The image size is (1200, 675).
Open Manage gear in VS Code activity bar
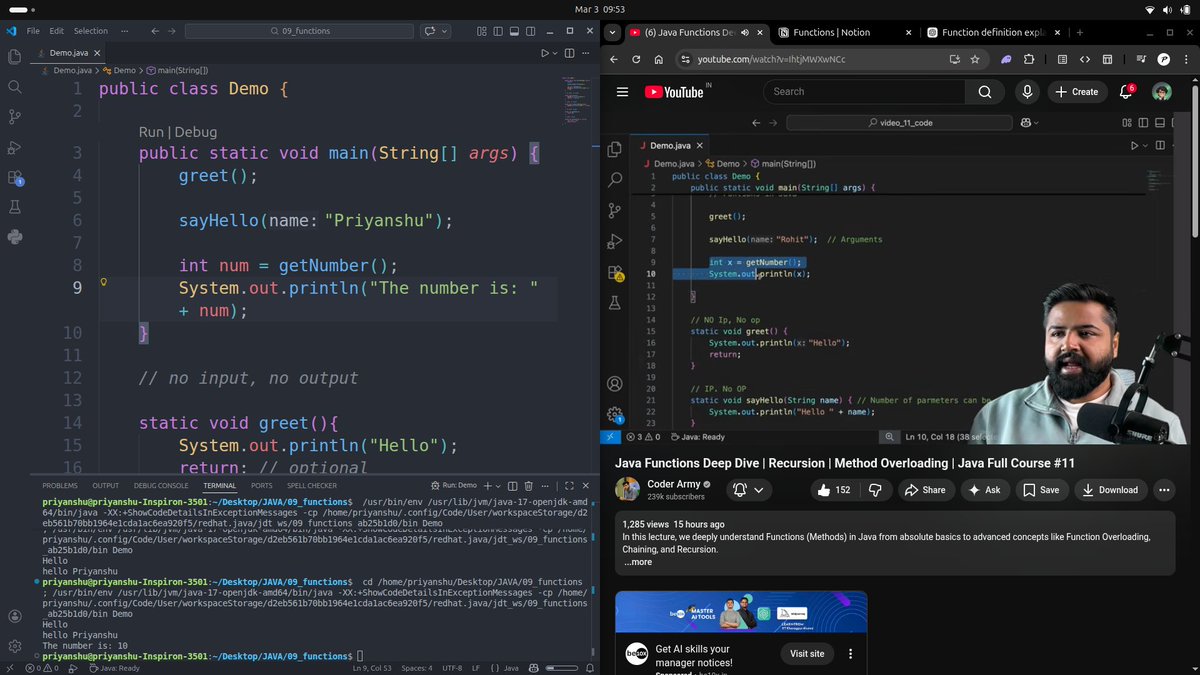tap(14, 647)
